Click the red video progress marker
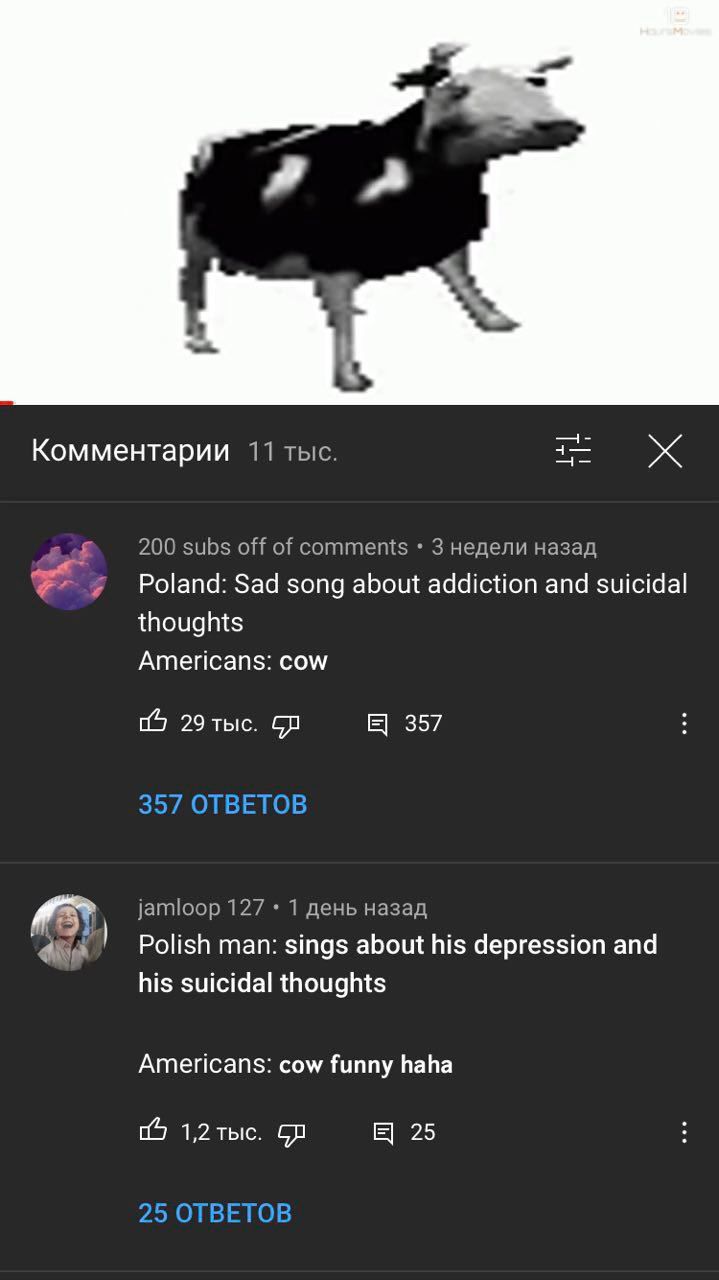Screen dimensions: 719x1280 pos(6,403)
